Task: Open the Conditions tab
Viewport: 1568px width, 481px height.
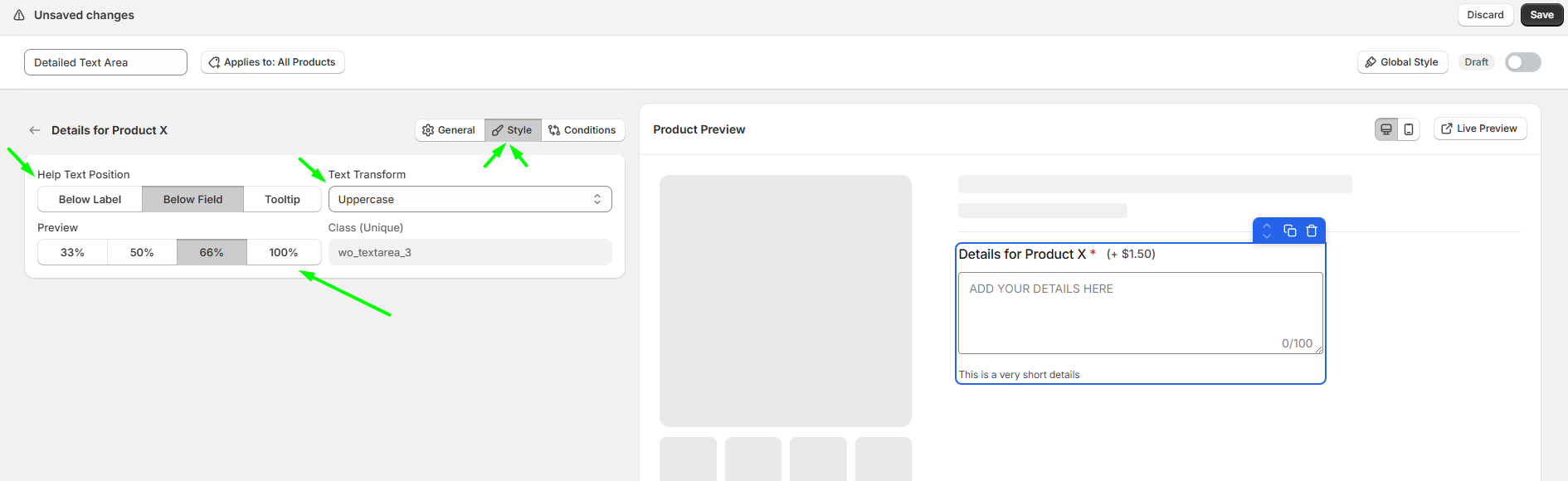Action: 582,130
